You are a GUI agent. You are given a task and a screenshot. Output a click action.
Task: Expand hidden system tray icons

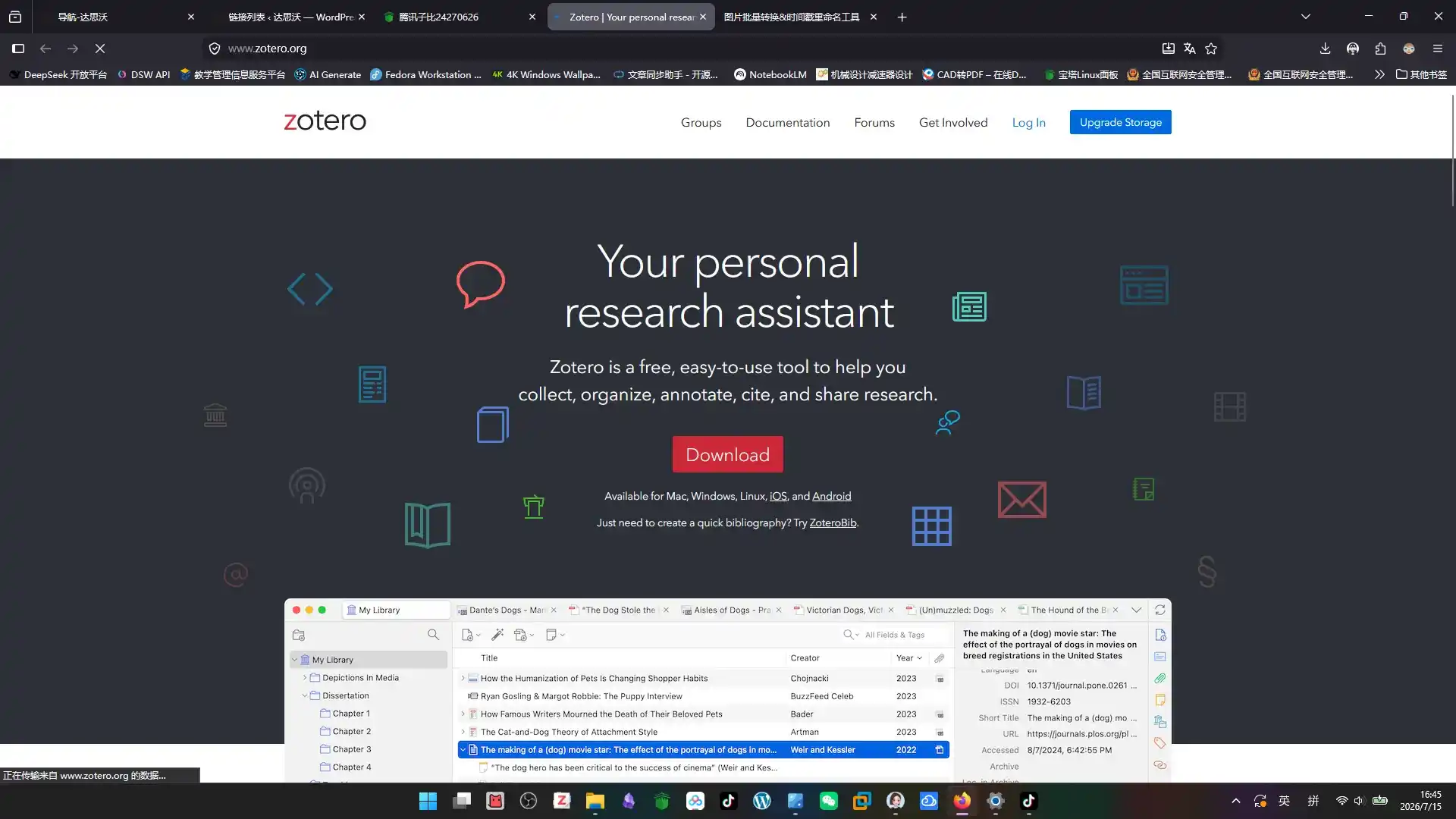click(x=1236, y=801)
